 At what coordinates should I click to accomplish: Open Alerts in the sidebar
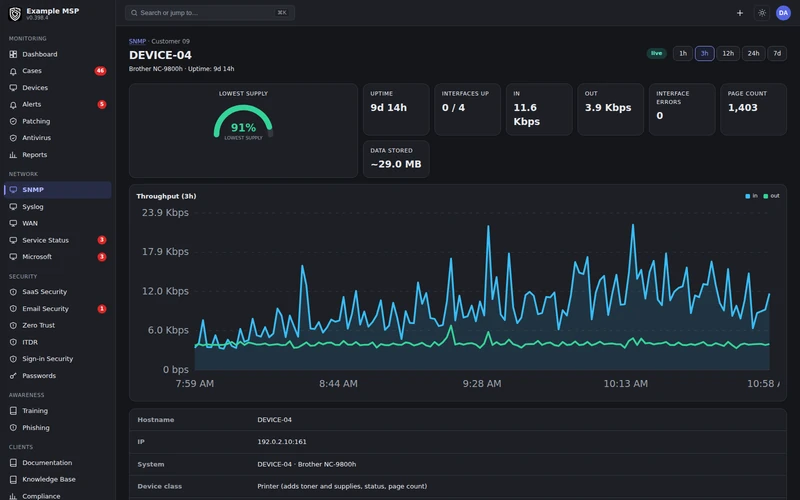[57, 105]
